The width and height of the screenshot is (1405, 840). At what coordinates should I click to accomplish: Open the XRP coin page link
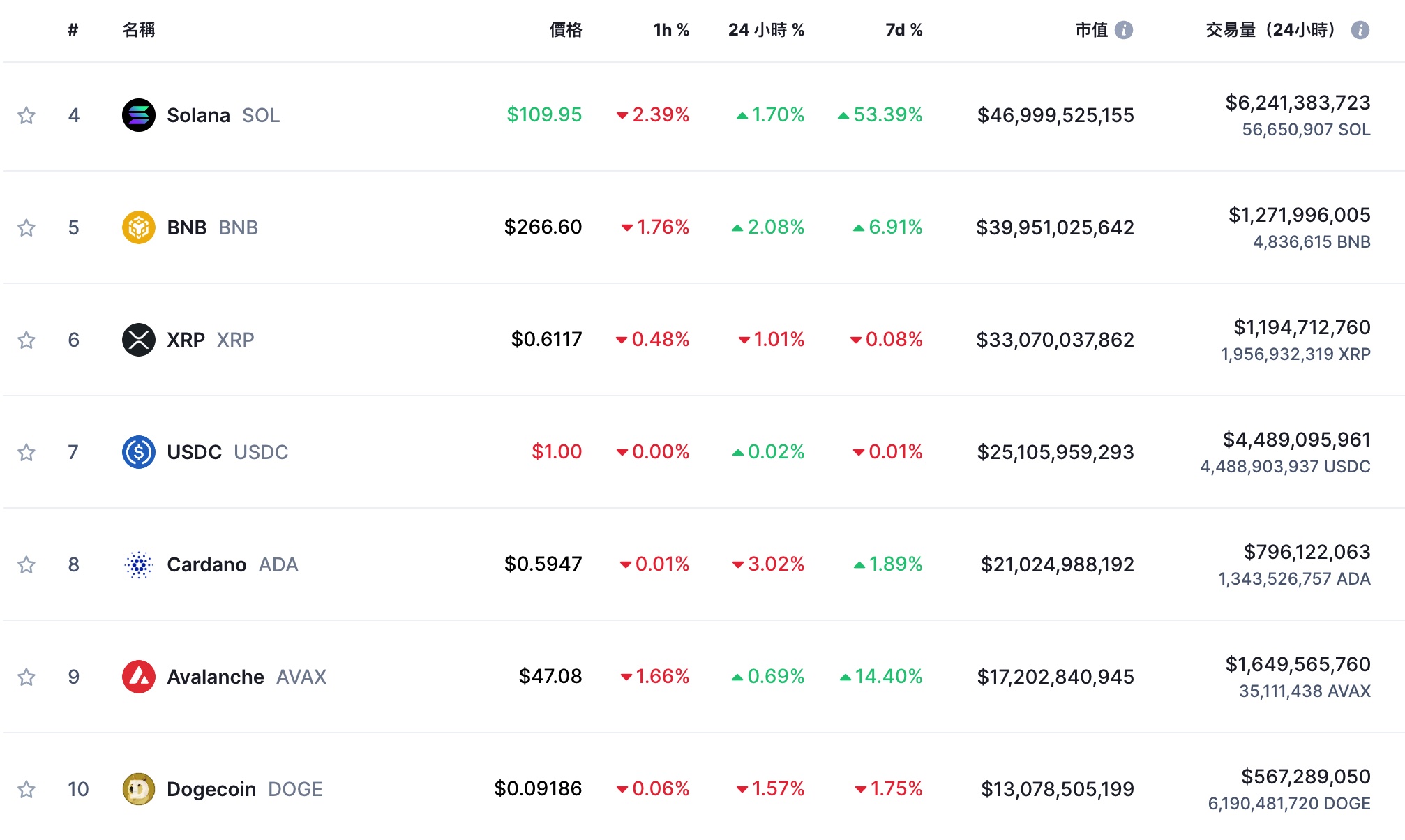(x=211, y=340)
